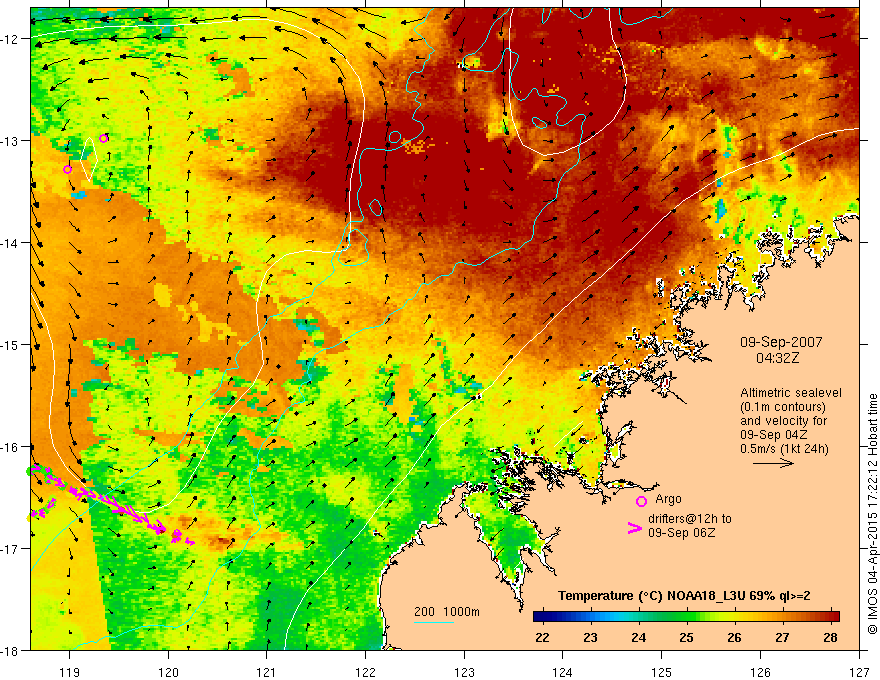
Task: Click the 'Altimetric sealevel' legend text
Action: (x=790, y=393)
